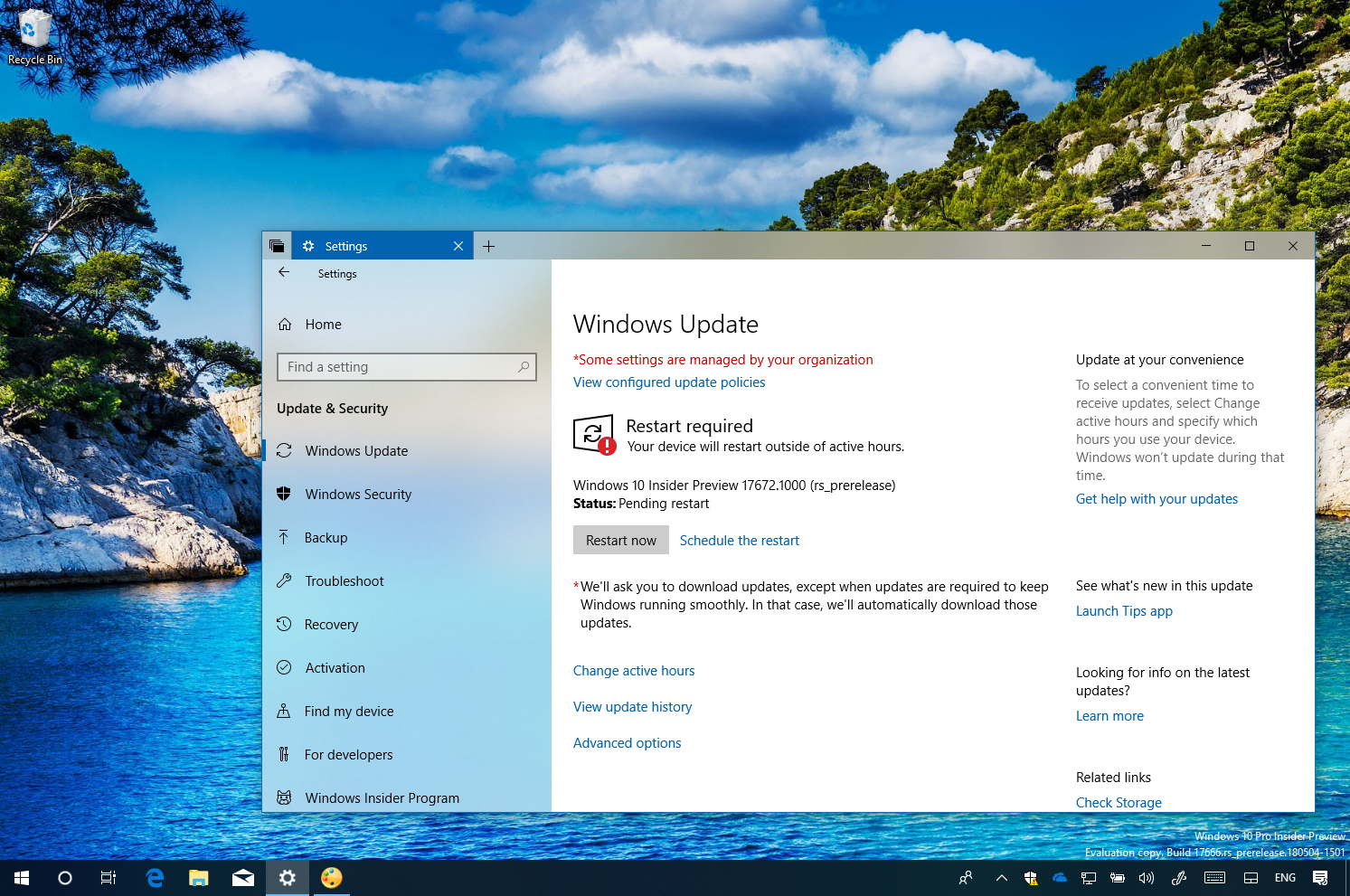Image resolution: width=1350 pixels, height=896 pixels.
Task: Click the Activation checkmark circle icon
Action: [284, 667]
